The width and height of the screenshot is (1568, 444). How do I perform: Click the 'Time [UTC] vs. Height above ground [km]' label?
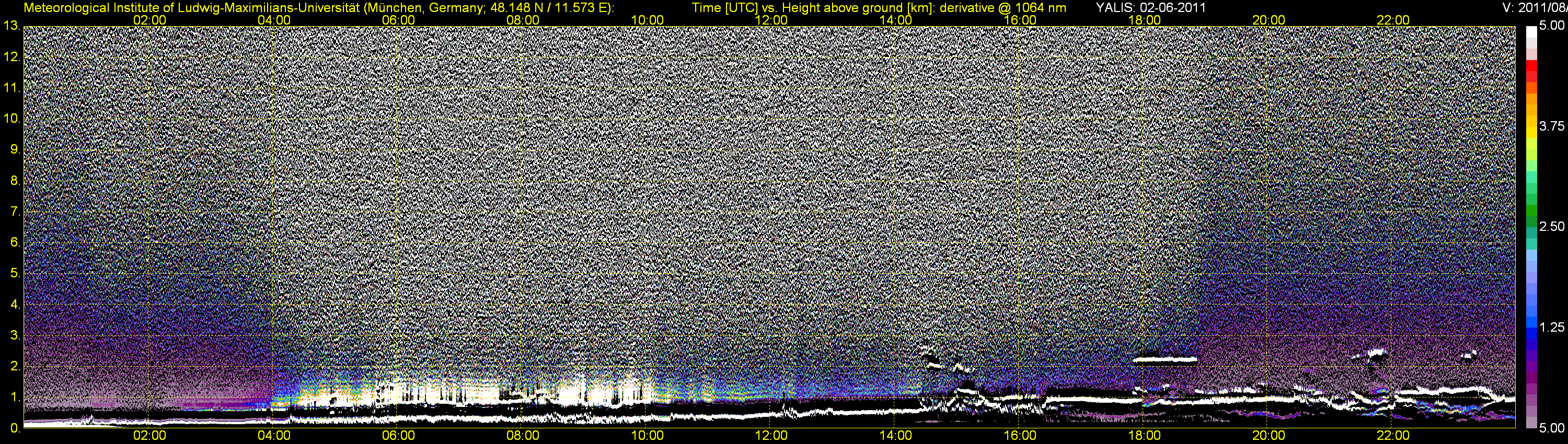click(814, 7)
